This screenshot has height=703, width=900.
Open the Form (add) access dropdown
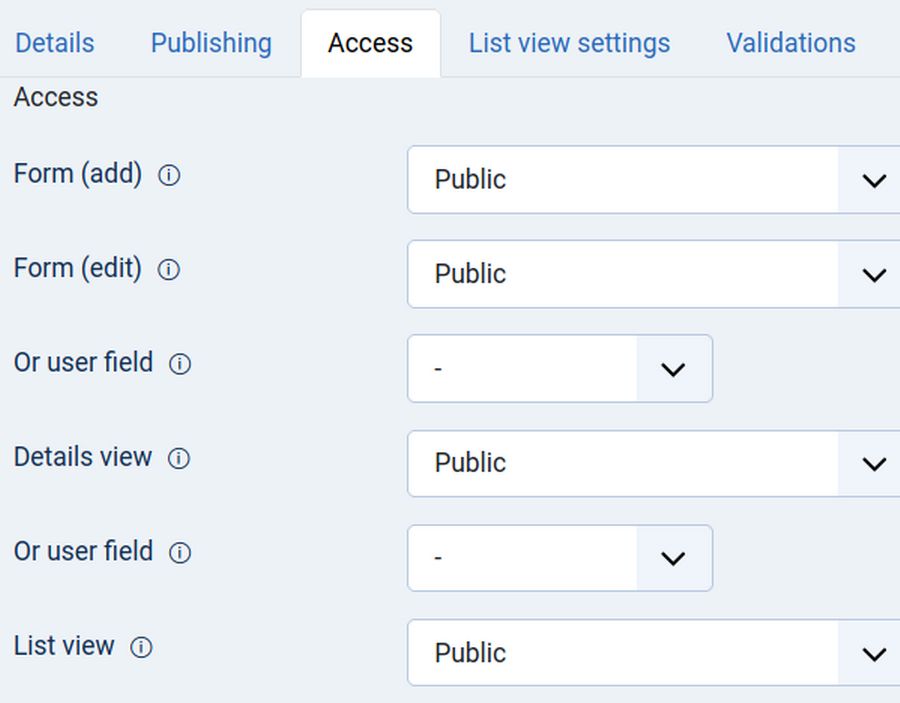(x=653, y=180)
